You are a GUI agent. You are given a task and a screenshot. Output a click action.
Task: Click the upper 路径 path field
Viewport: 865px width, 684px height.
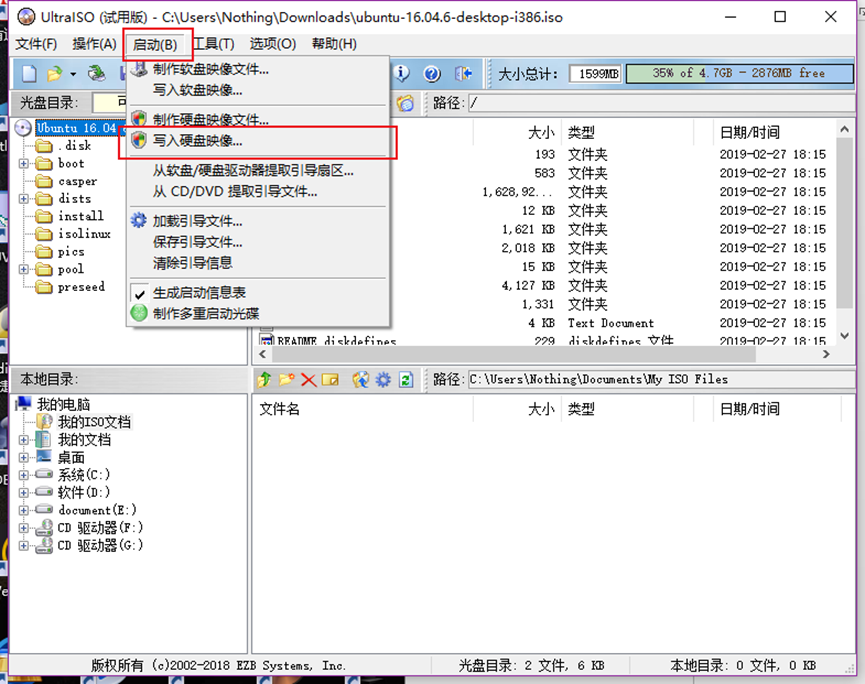[x=662, y=103]
